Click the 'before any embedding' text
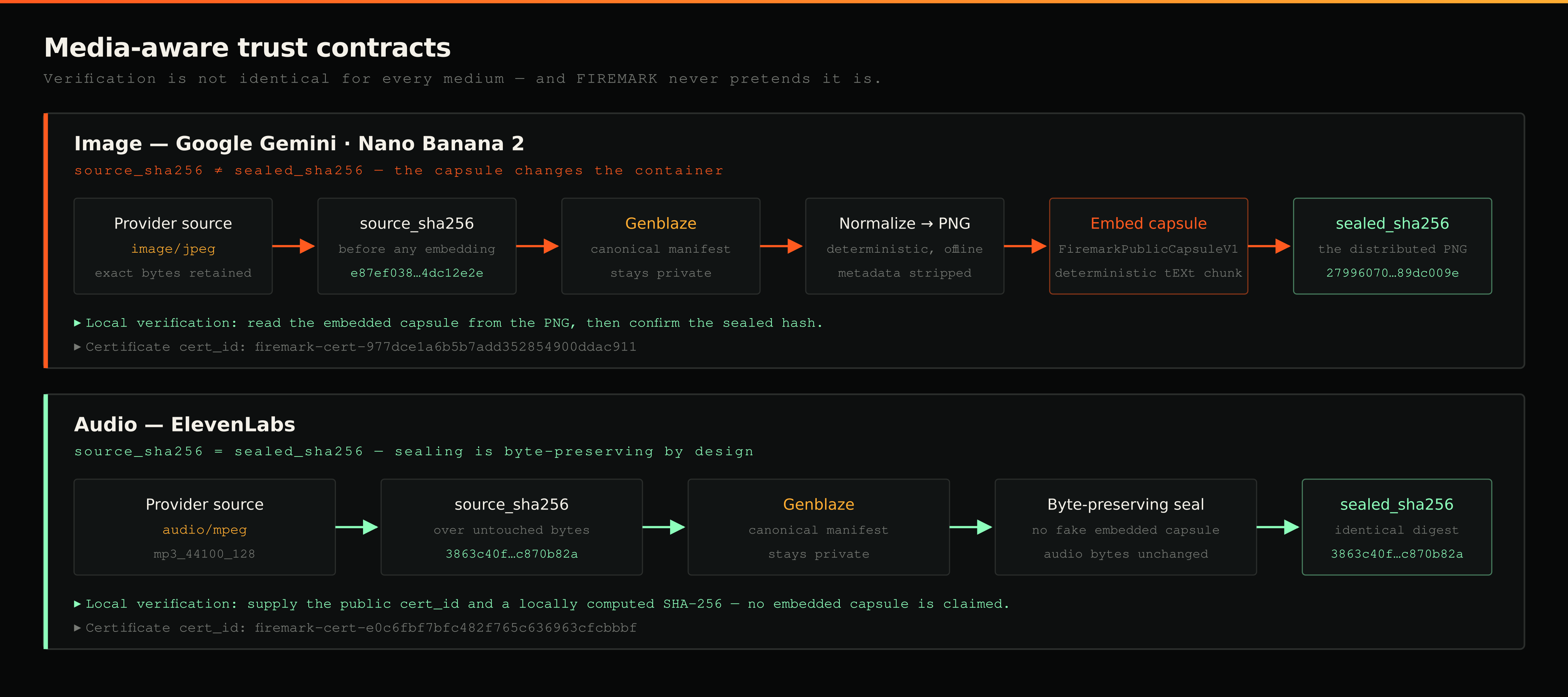Screen dimensions: 1568x697 [x=417, y=249]
